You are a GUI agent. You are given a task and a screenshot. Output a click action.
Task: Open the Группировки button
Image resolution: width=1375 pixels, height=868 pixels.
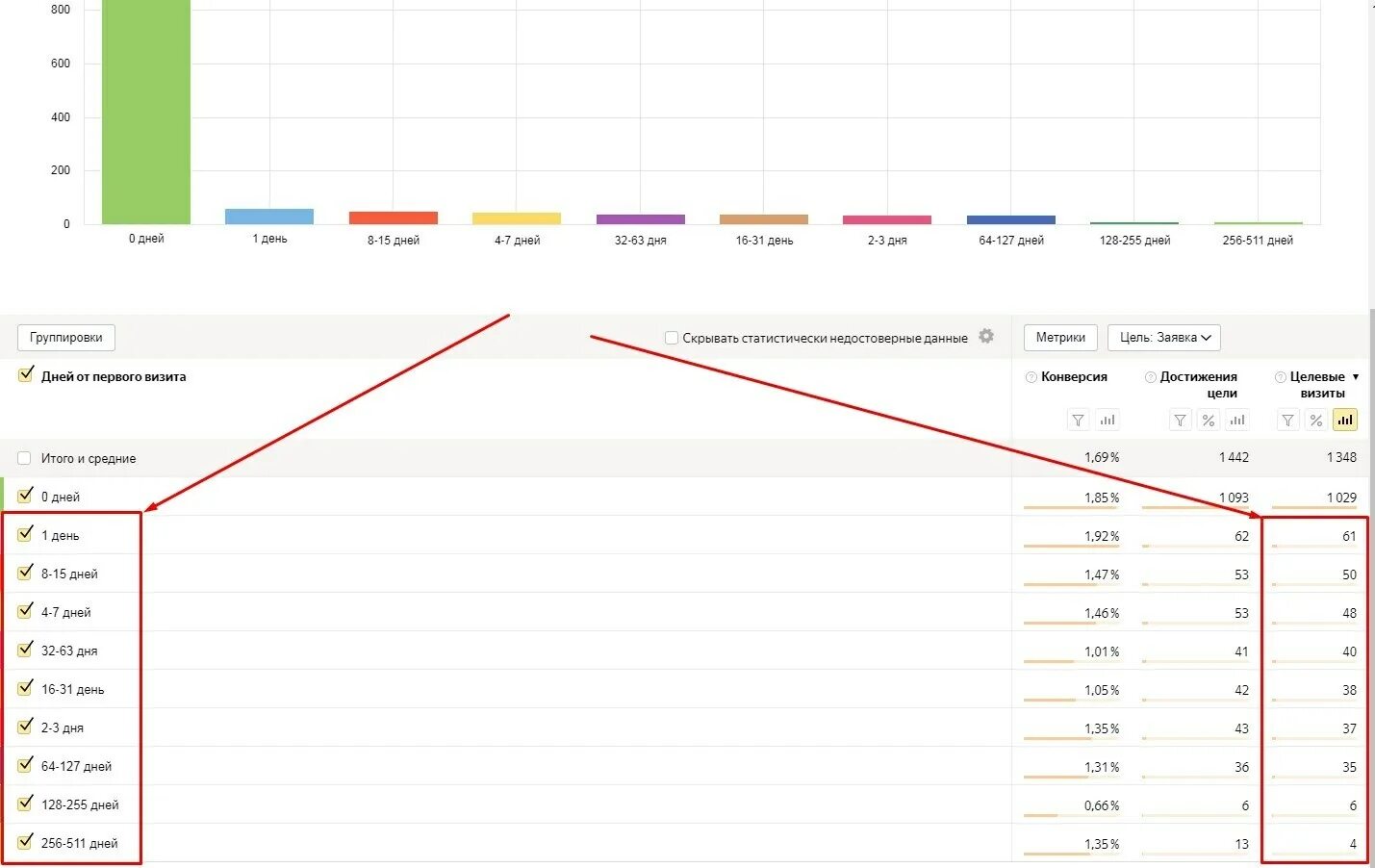pos(65,338)
